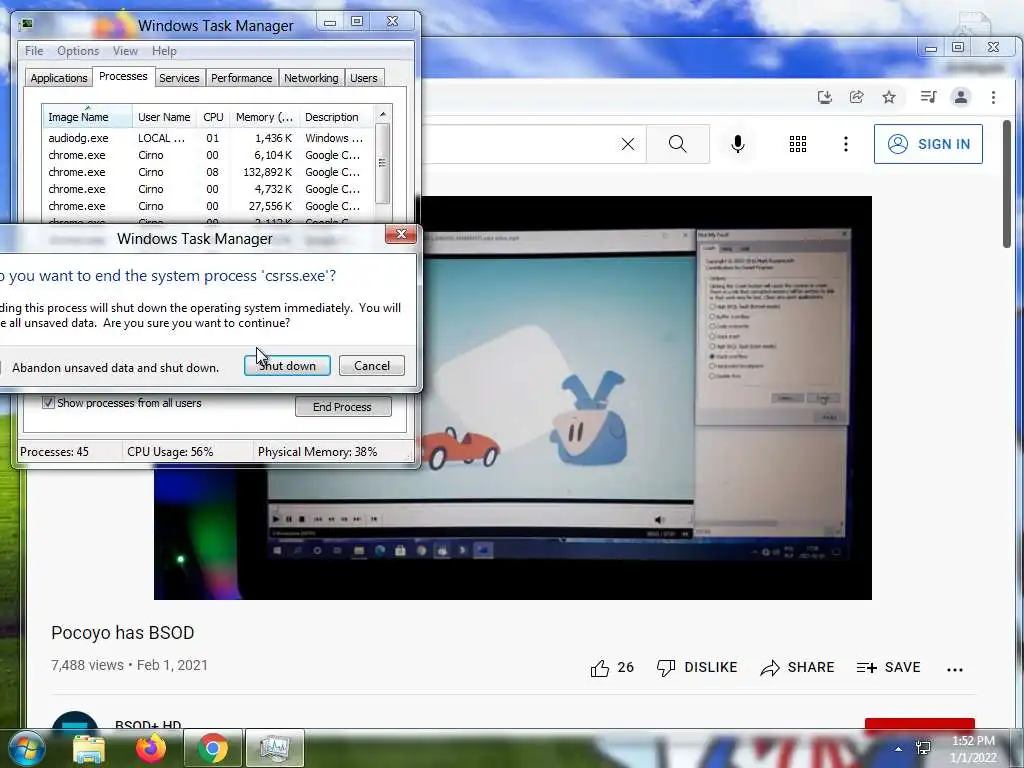Click the End Process button
This screenshot has height=768, width=1024.
coord(343,407)
